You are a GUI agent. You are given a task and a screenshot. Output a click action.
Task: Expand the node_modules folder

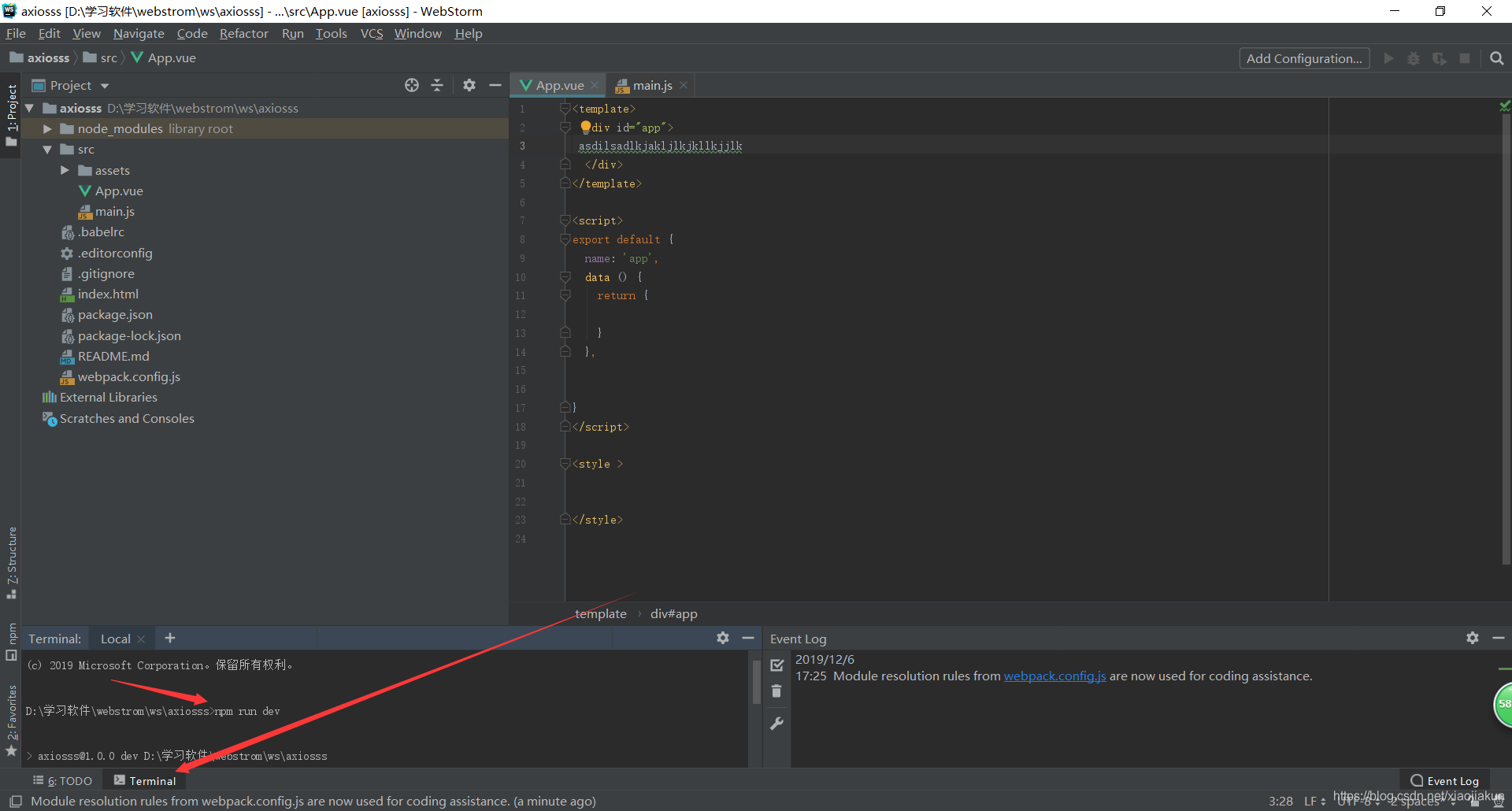point(47,128)
